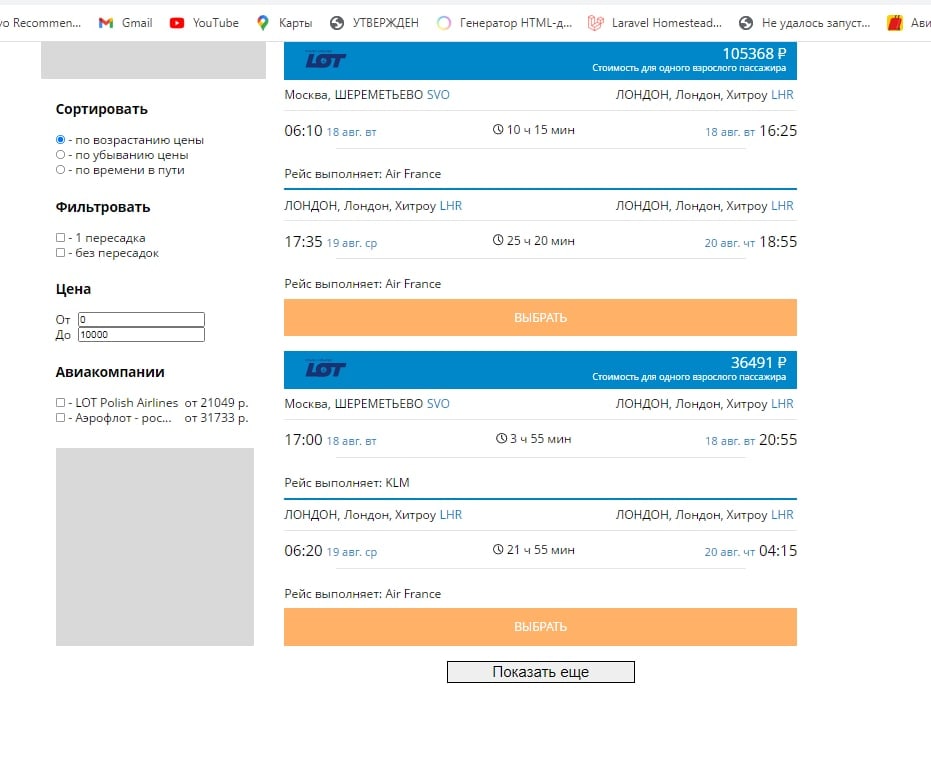Click LHR code above the 16:25 arrival

coord(782,94)
